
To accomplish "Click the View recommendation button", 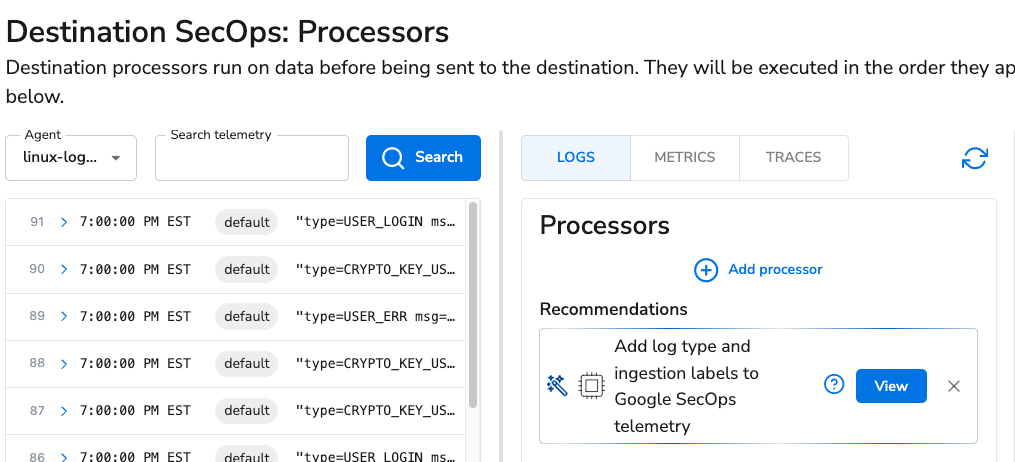I will (x=891, y=386).
